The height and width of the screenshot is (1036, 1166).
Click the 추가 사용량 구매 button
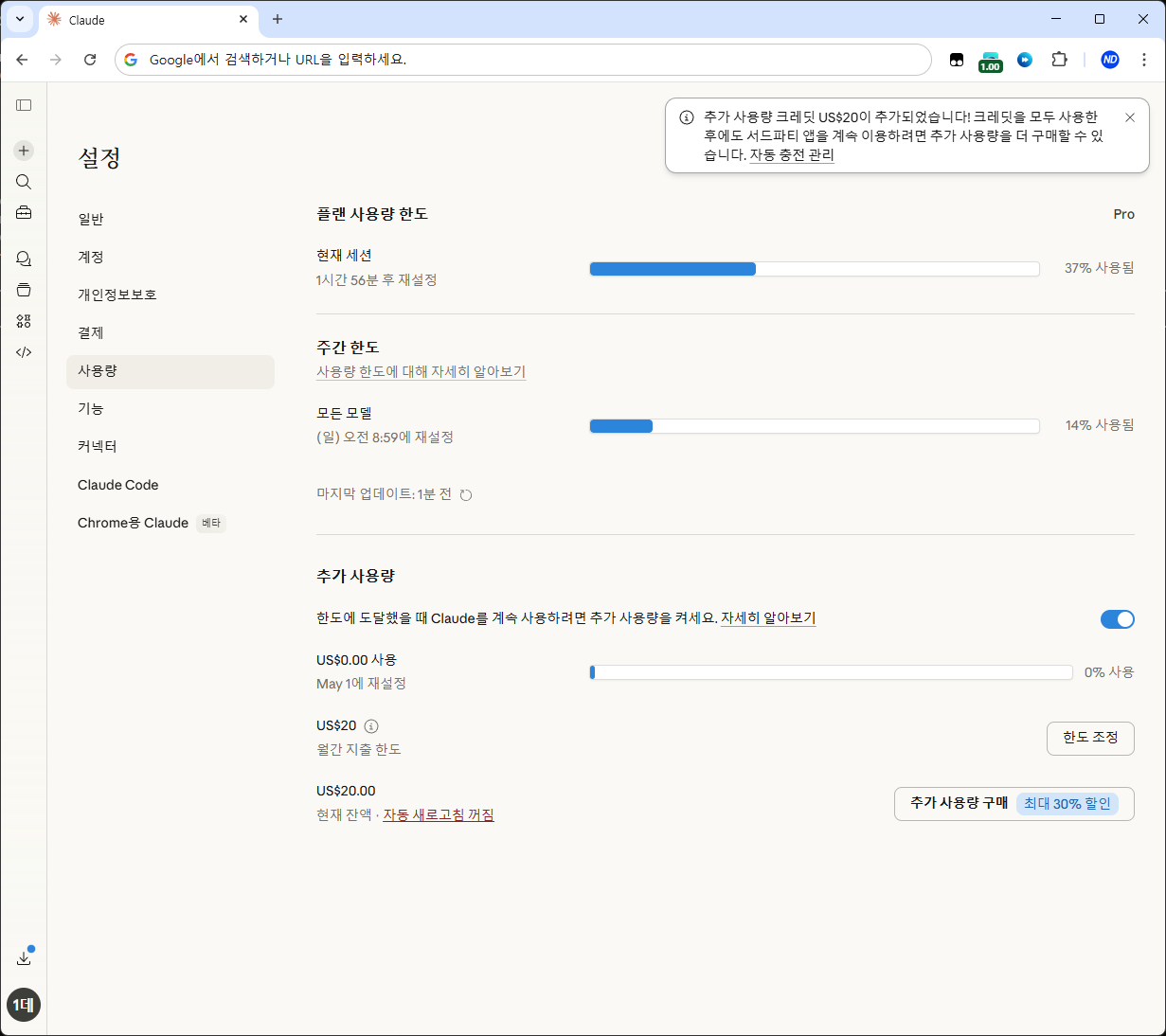click(x=1014, y=803)
